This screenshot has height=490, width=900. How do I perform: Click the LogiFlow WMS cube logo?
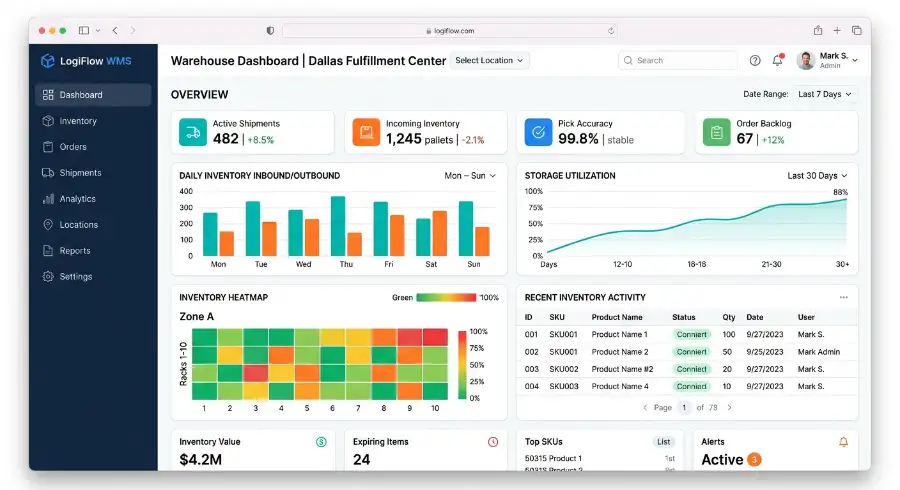click(x=48, y=61)
